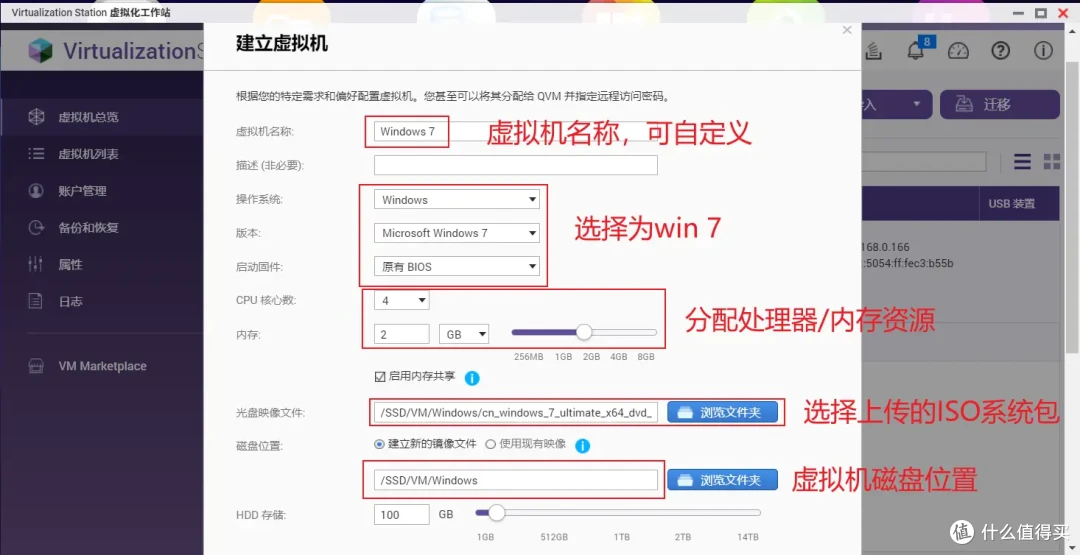Click 浏览文件夹 button for 磁盘位置
The width and height of the screenshot is (1080, 555).
pyautogui.click(x=723, y=480)
